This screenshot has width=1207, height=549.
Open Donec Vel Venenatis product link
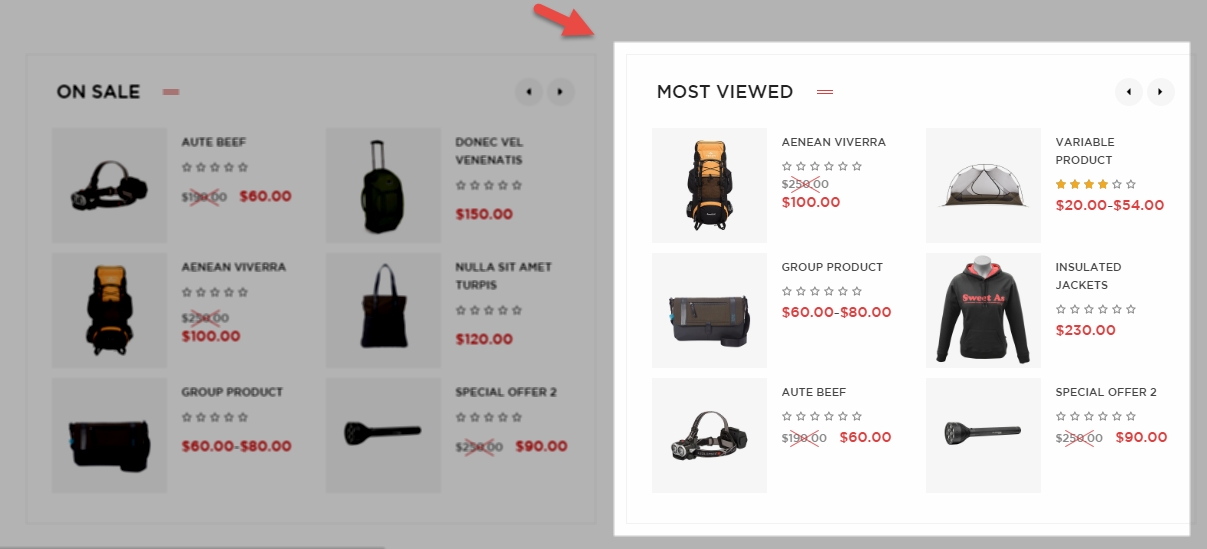pyautogui.click(x=489, y=151)
